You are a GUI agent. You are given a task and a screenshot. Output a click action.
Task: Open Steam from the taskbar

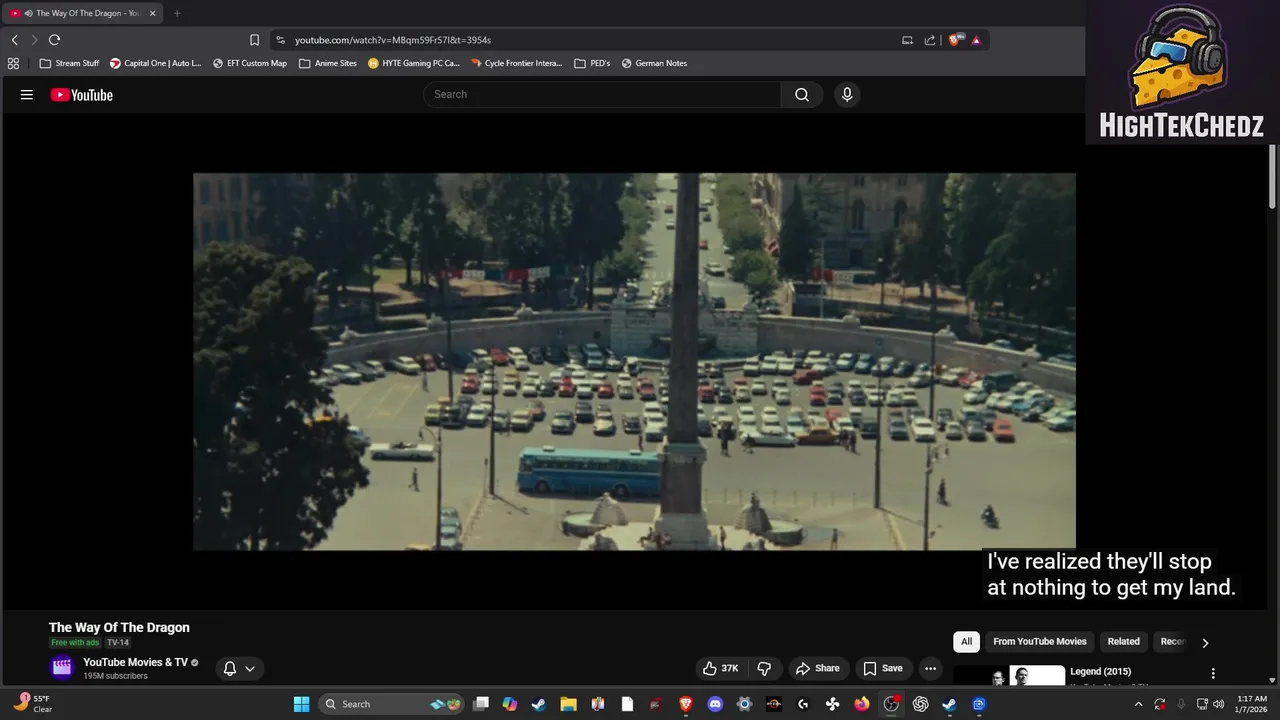[538, 704]
